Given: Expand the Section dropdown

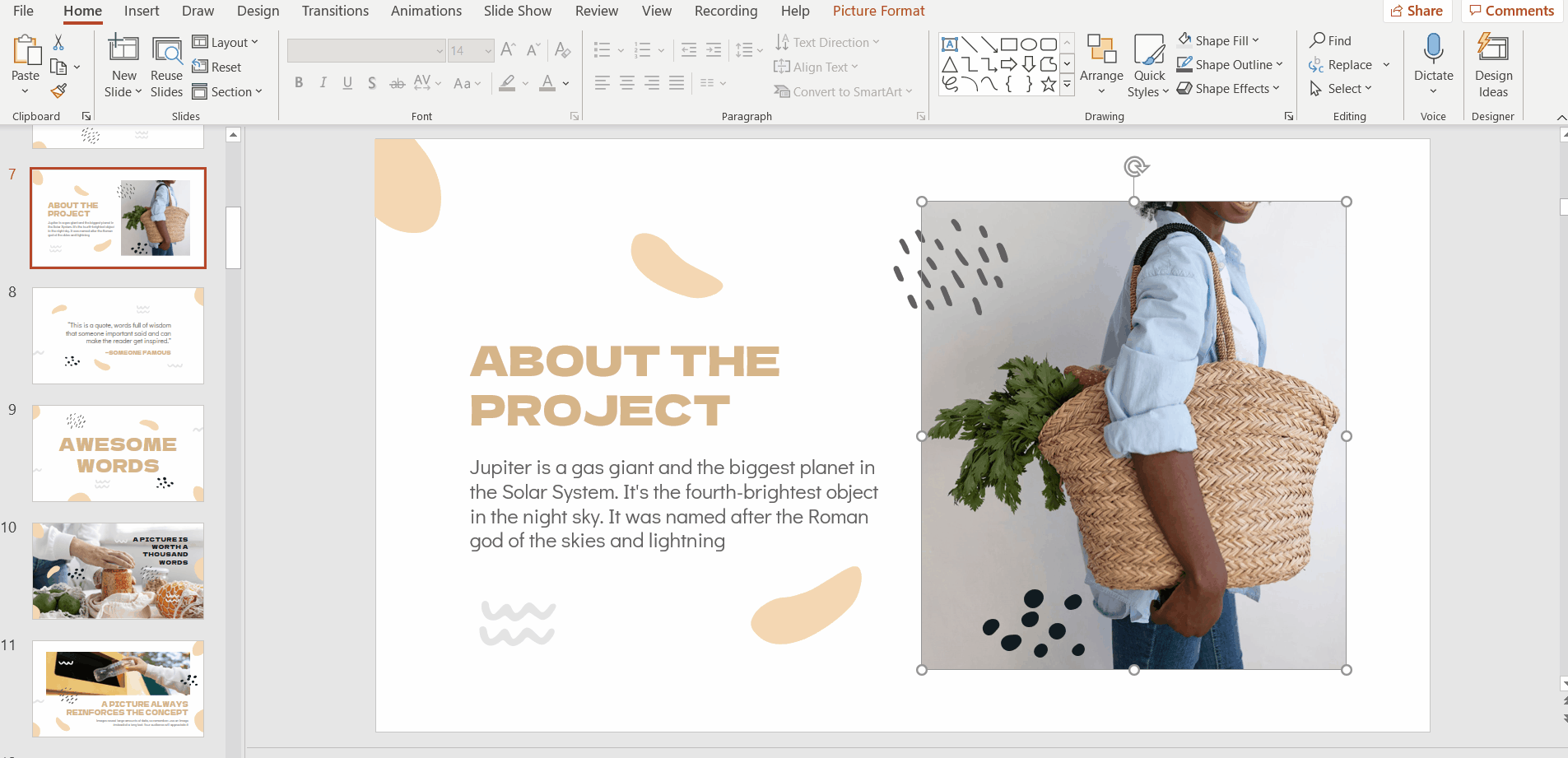Looking at the screenshot, I should (227, 91).
